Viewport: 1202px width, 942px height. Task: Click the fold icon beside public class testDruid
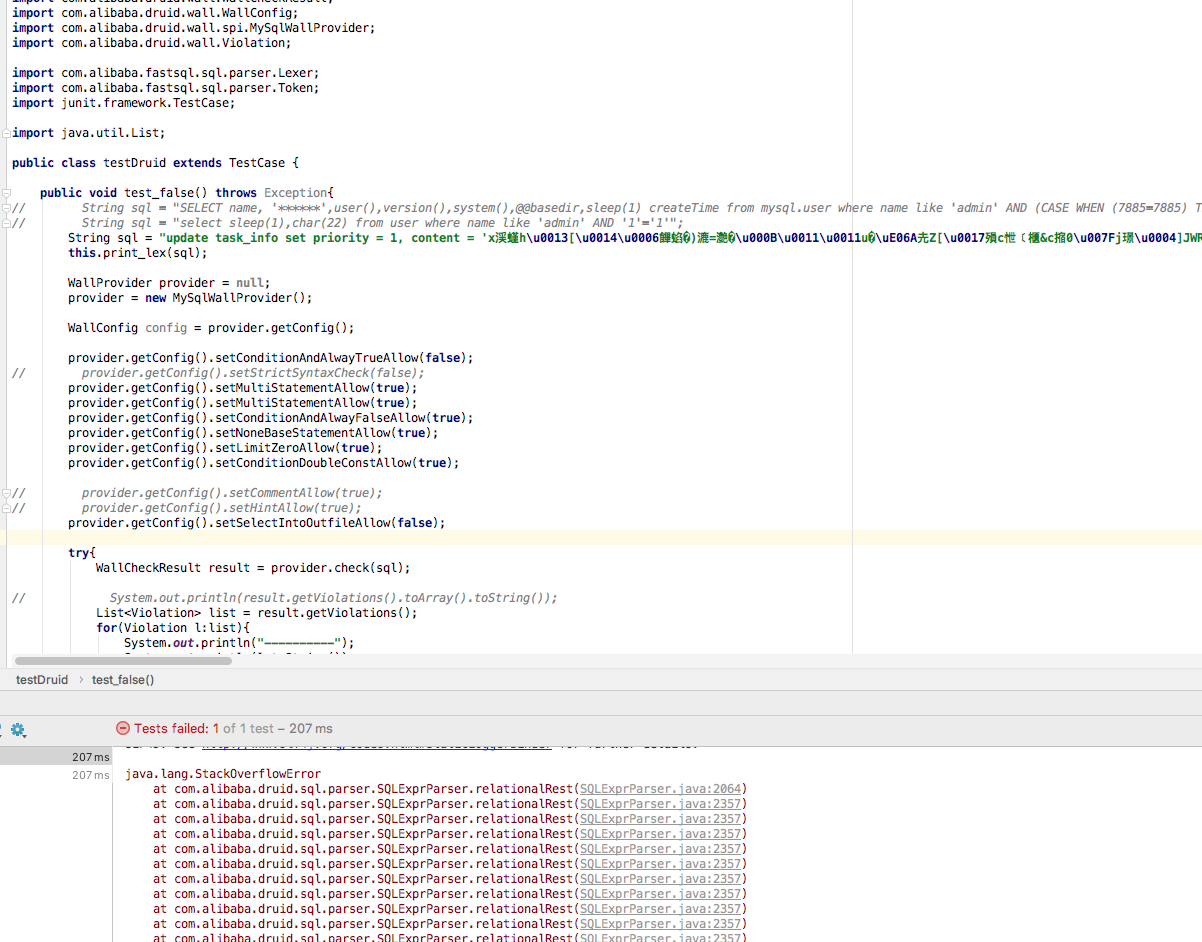[4, 162]
